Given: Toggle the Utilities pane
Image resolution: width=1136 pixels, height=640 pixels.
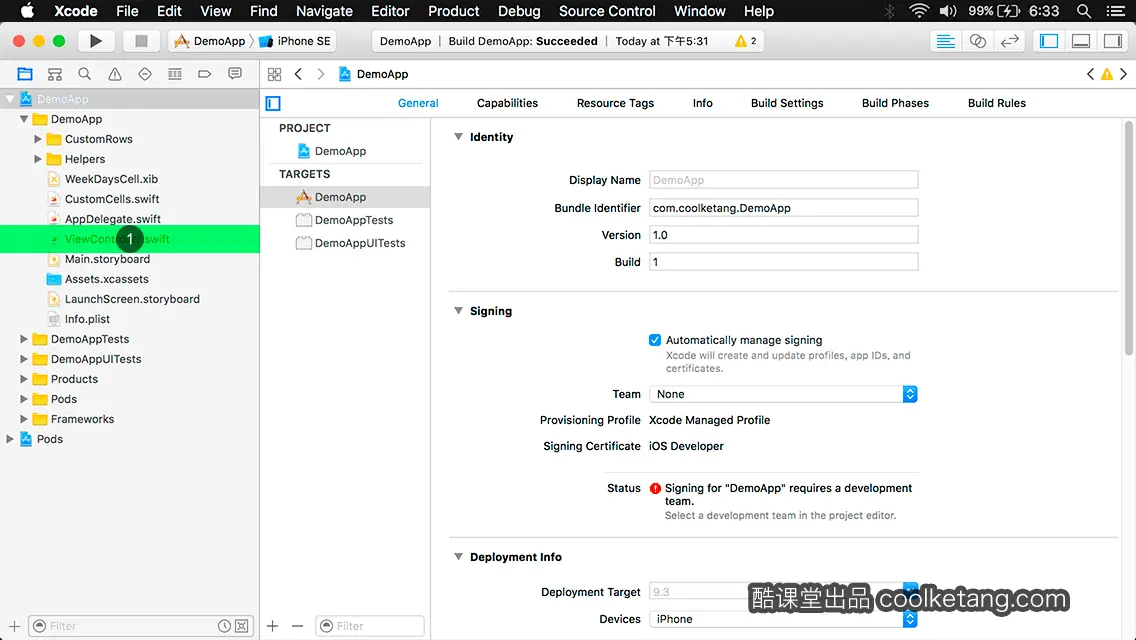Looking at the screenshot, I should tap(1113, 41).
